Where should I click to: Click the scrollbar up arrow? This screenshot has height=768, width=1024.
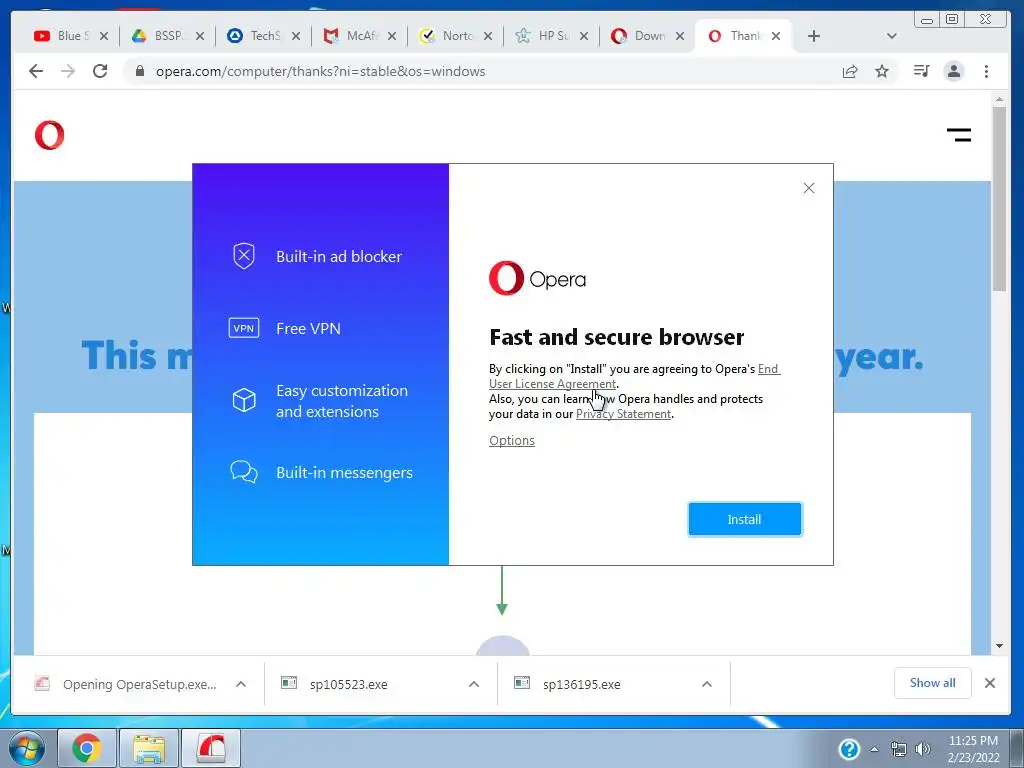(999, 99)
